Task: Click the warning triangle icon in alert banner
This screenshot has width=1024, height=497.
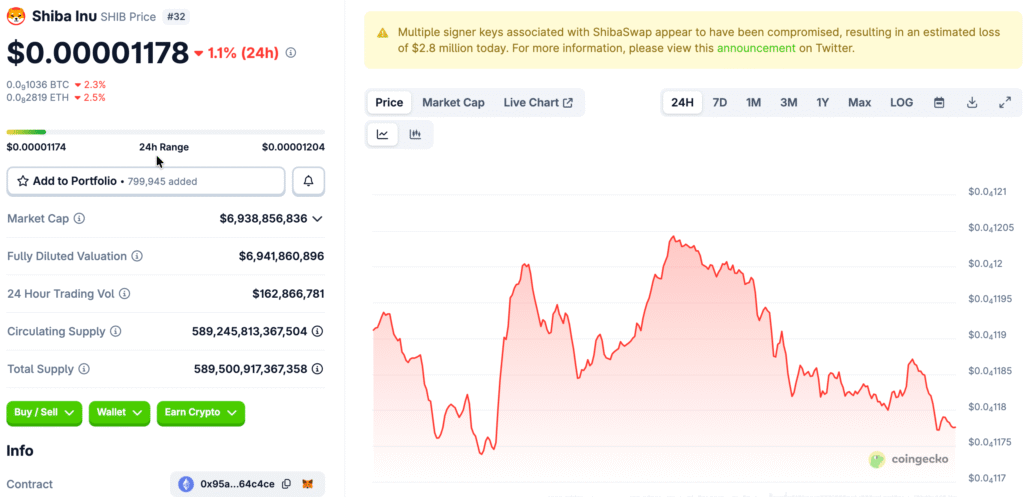Action: (382, 33)
